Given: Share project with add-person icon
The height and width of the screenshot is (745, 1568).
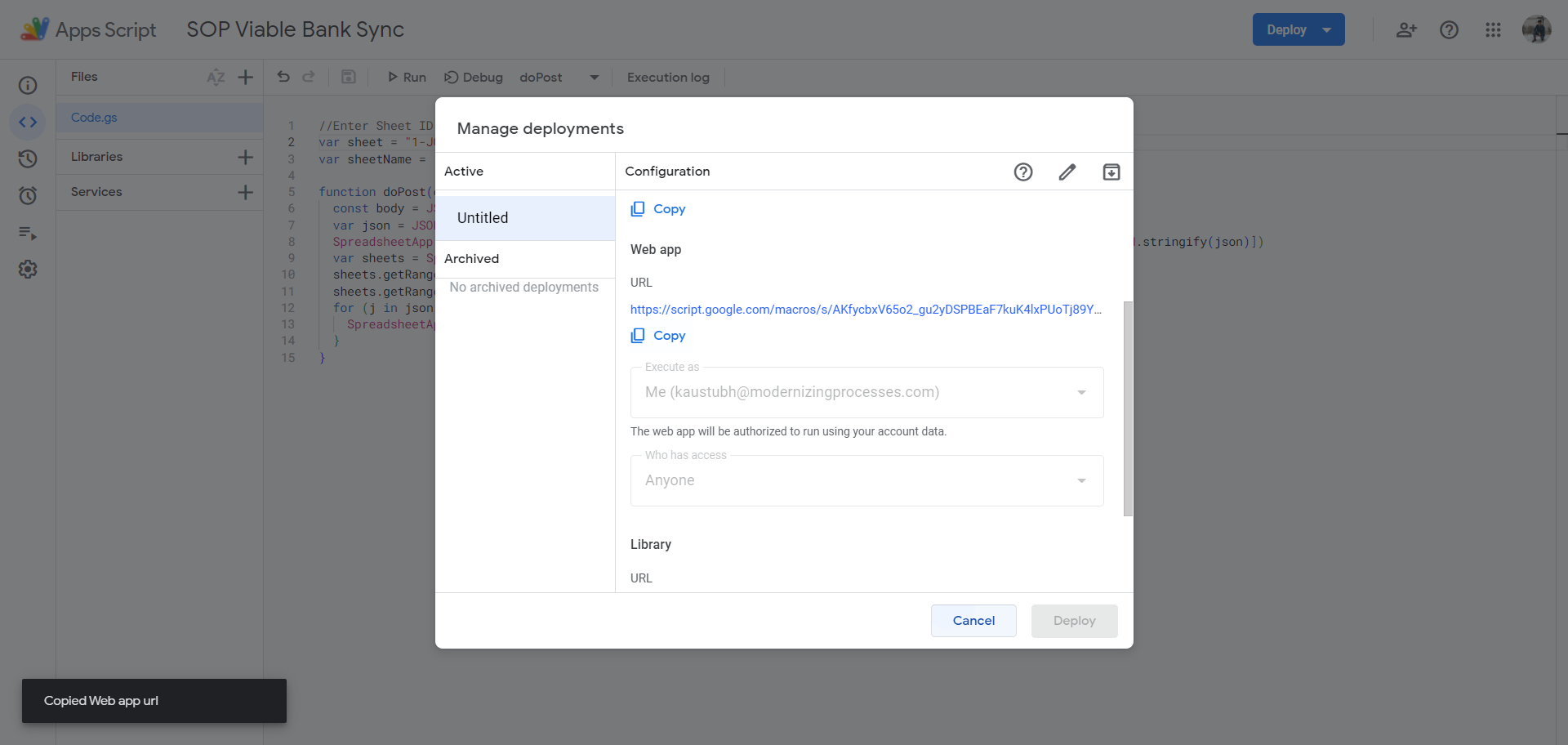Looking at the screenshot, I should [1406, 30].
